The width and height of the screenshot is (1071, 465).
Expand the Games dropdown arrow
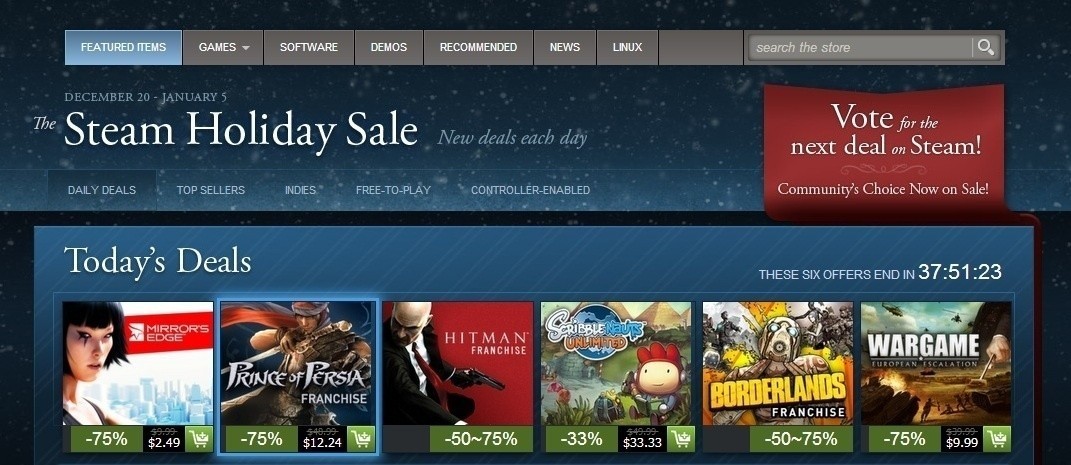click(245, 48)
